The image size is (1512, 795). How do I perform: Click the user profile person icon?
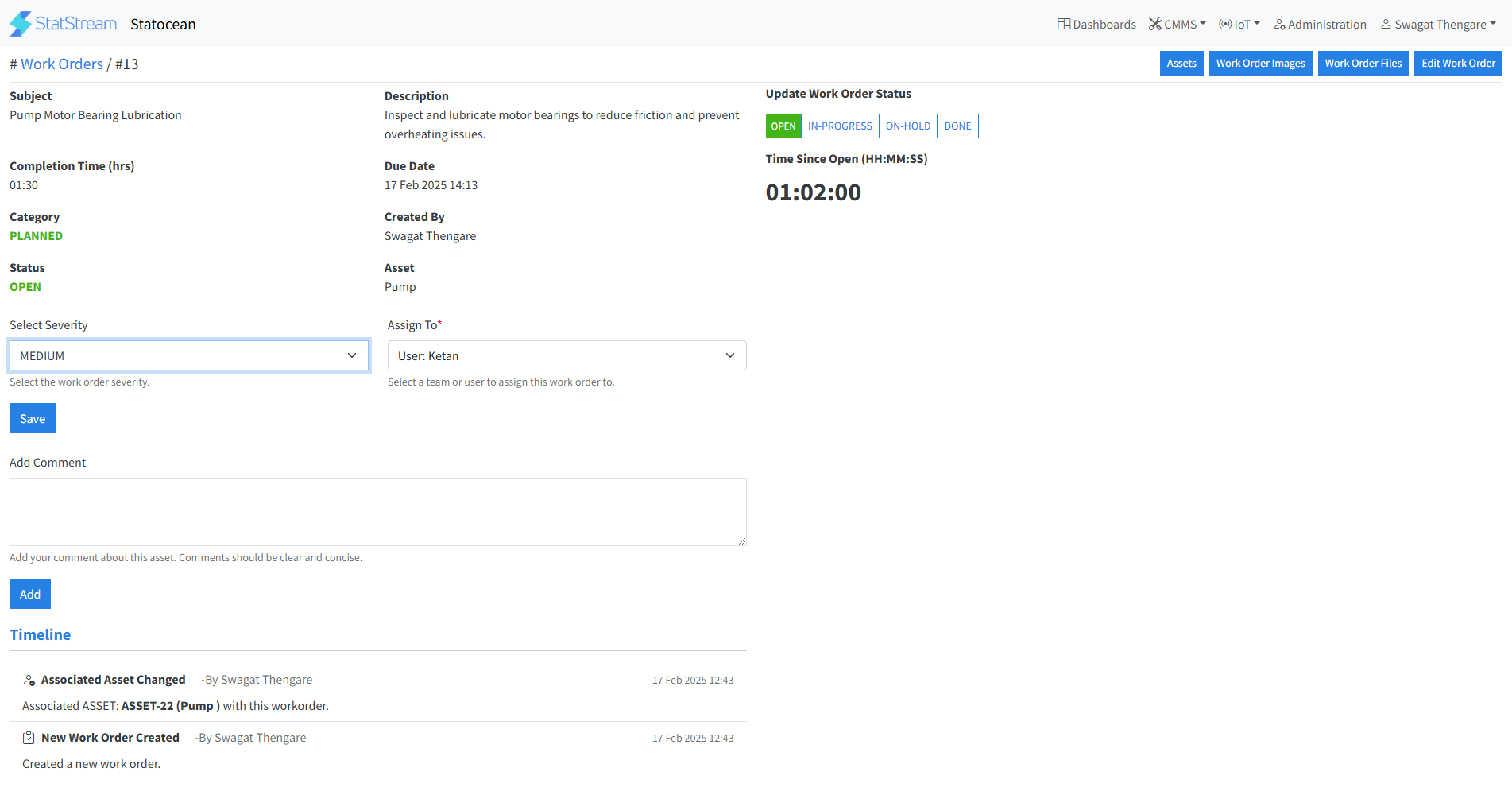pyautogui.click(x=1386, y=25)
